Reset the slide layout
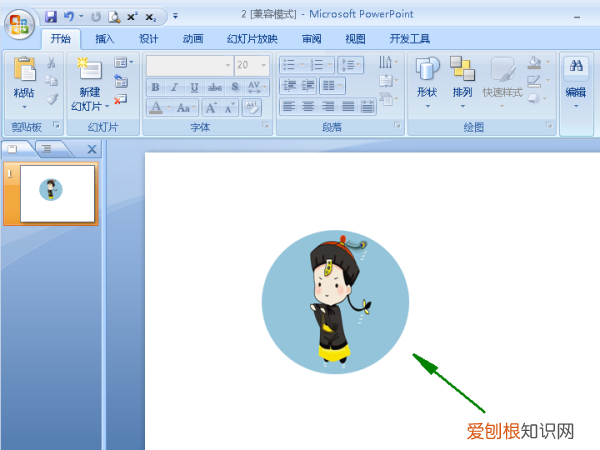 121,81
